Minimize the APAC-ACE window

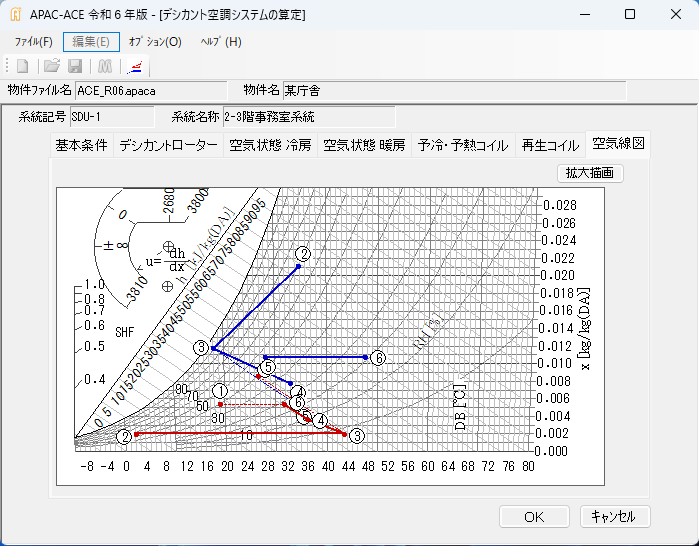(585, 15)
